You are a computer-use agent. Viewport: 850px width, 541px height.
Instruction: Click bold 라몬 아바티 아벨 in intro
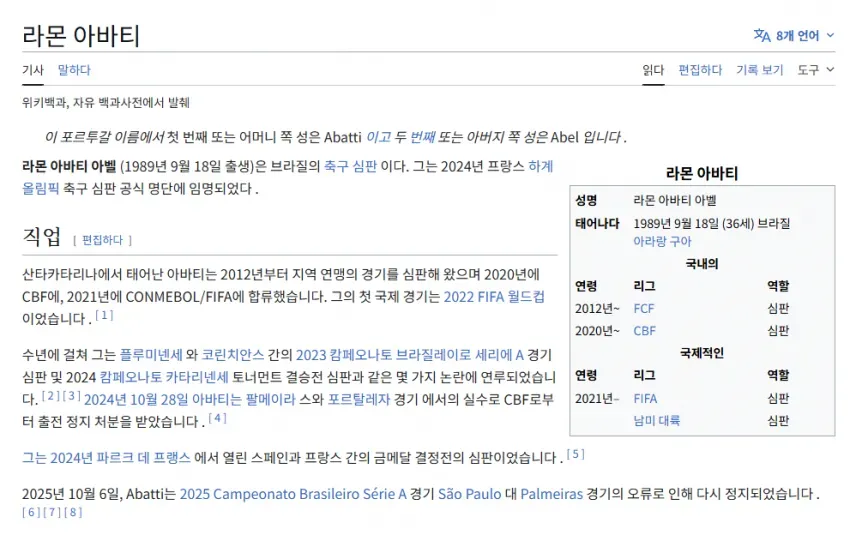tap(69, 166)
